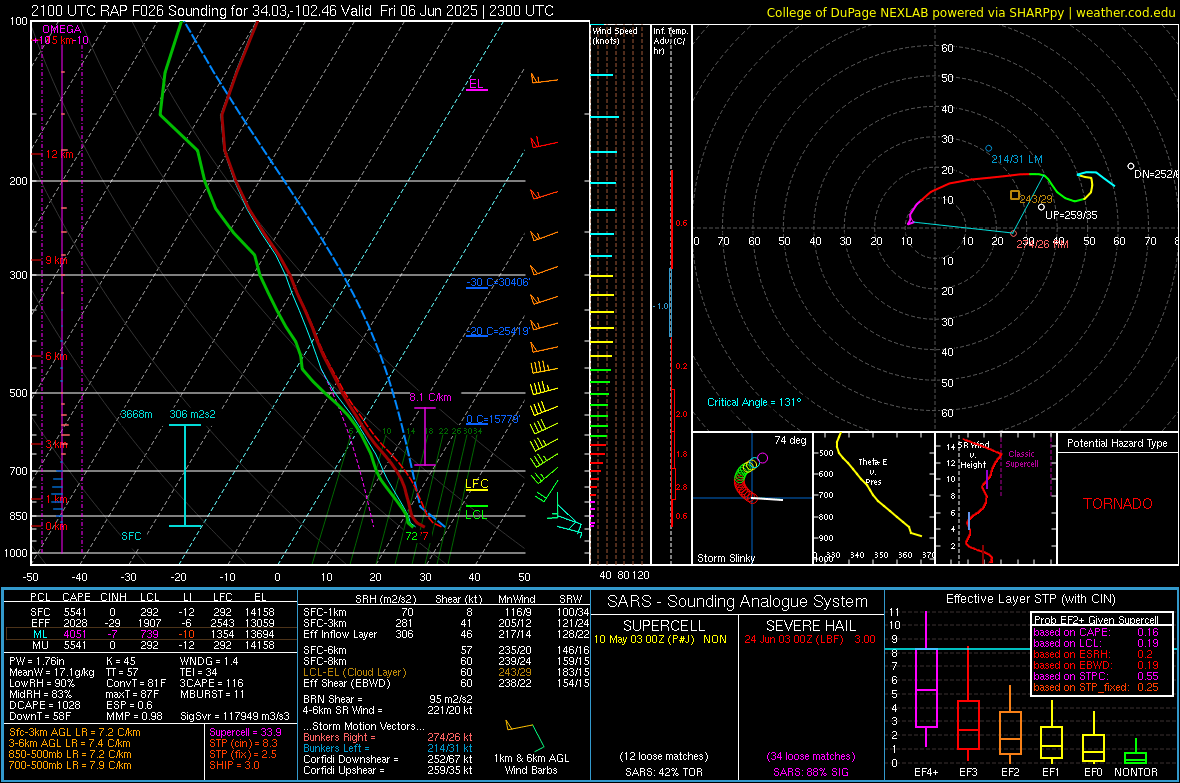This screenshot has width=1180, height=783.
Task: Click the -20 C=25419' height label
Action: click(x=497, y=331)
